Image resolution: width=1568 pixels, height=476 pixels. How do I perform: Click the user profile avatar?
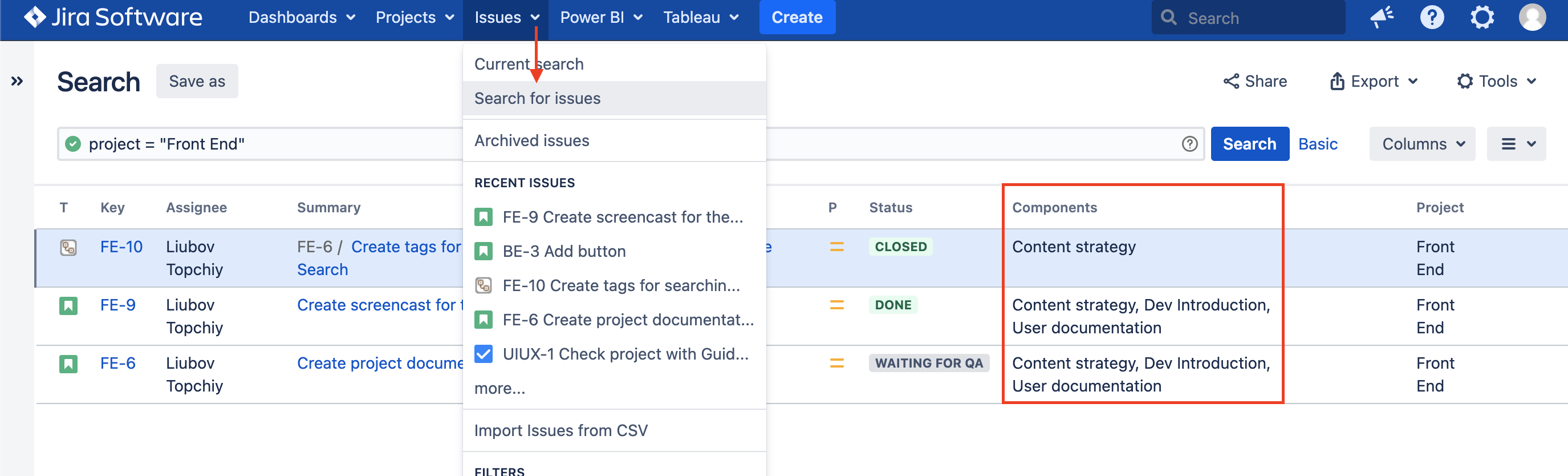(1532, 17)
